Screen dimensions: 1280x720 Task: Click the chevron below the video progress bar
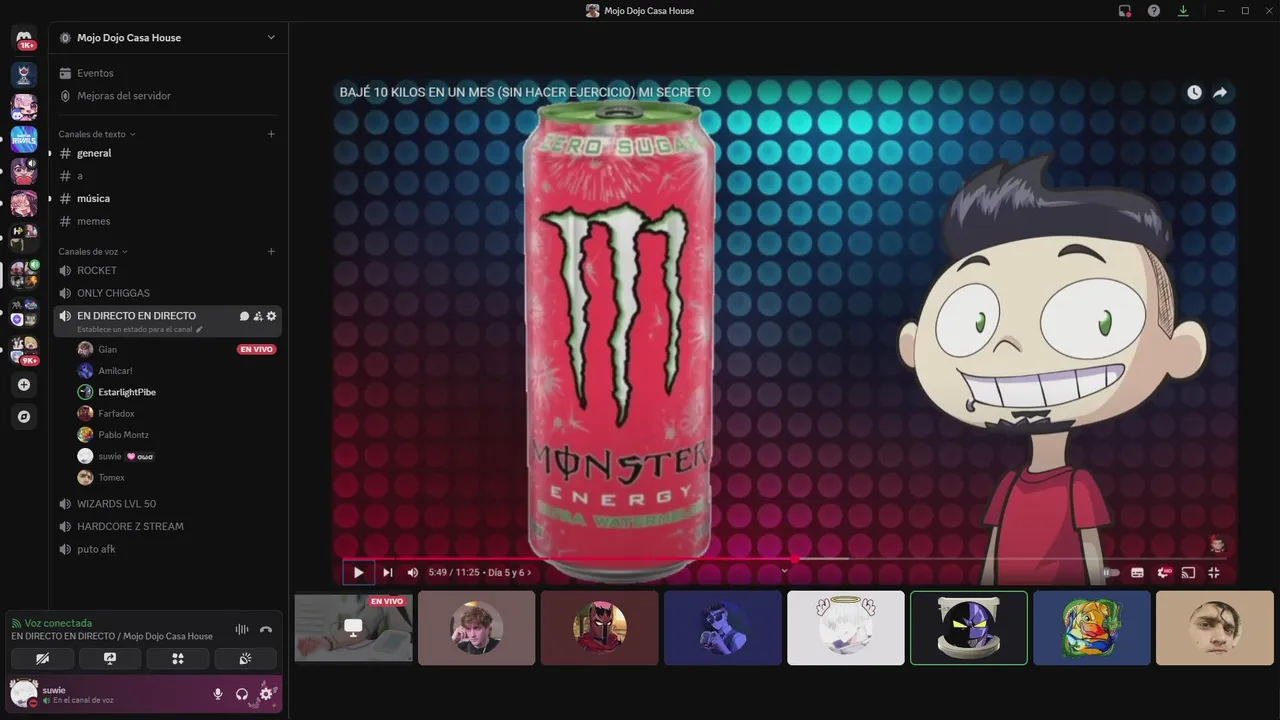tap(785, 570)
